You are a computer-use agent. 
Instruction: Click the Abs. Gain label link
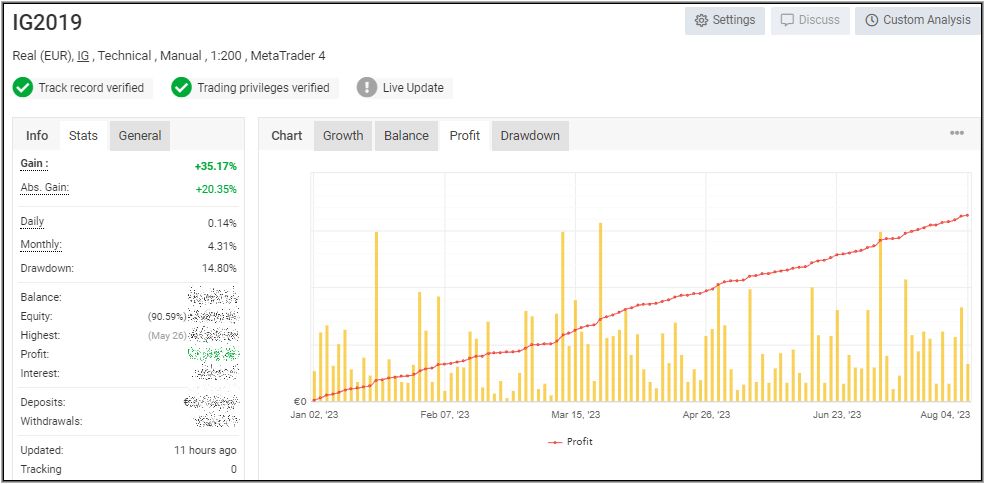[x=44, y=188]
